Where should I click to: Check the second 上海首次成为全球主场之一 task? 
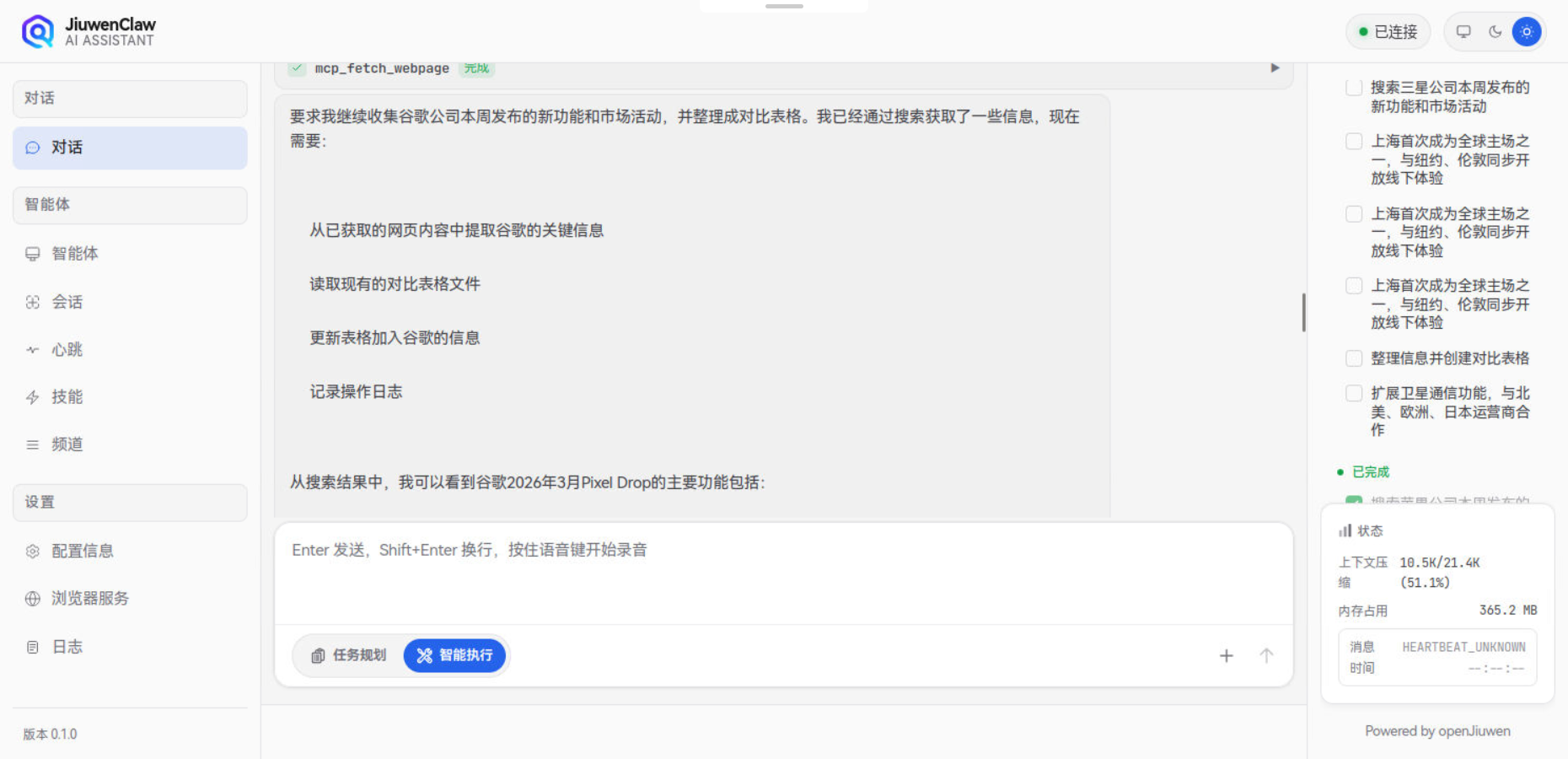coord(1354,214)
